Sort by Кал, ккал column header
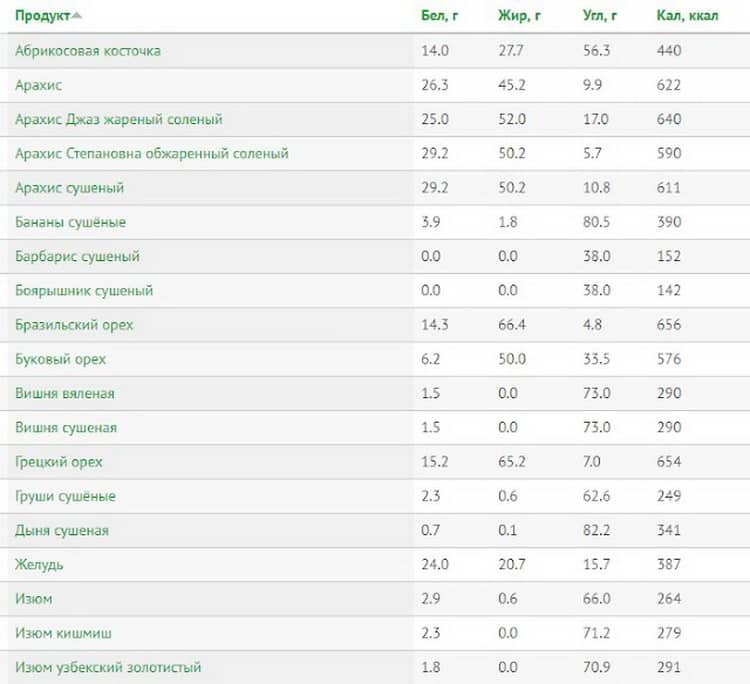The height and width of the screenshot is (684, 750). click(x=687, y=15)
